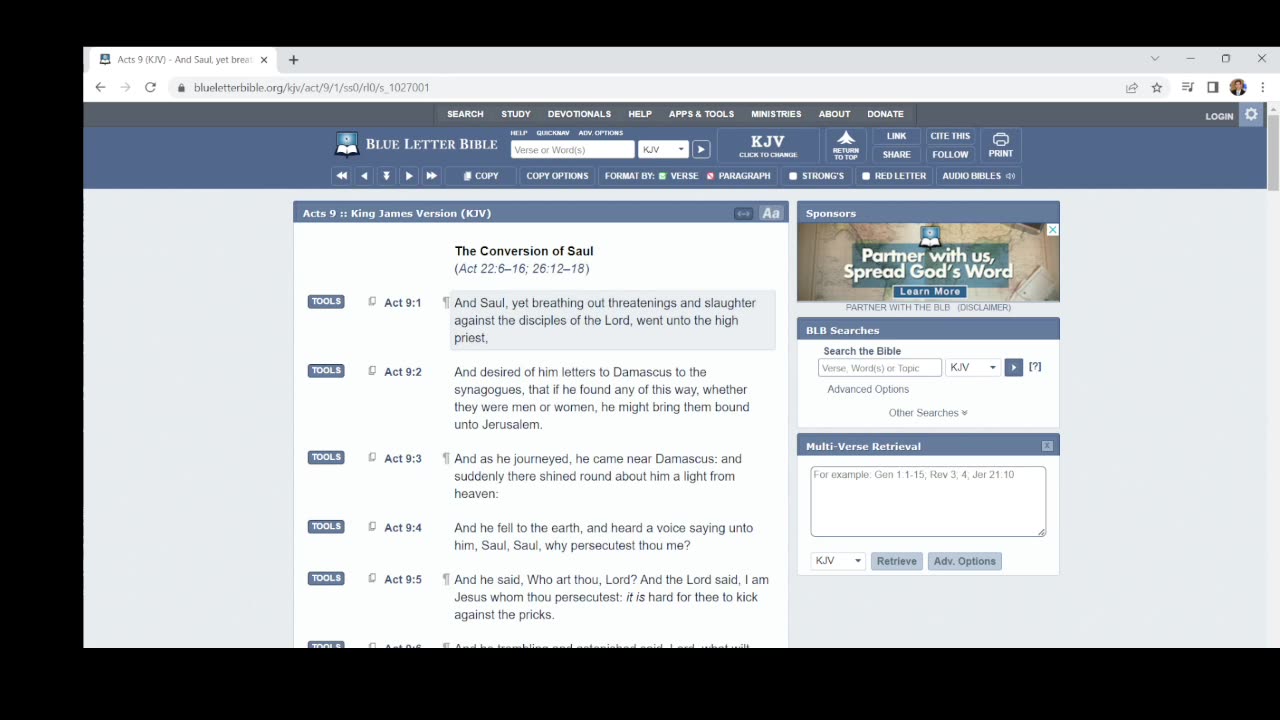
Task: Go to previous book double-left arrow
Action: click(x=342, y=176)
